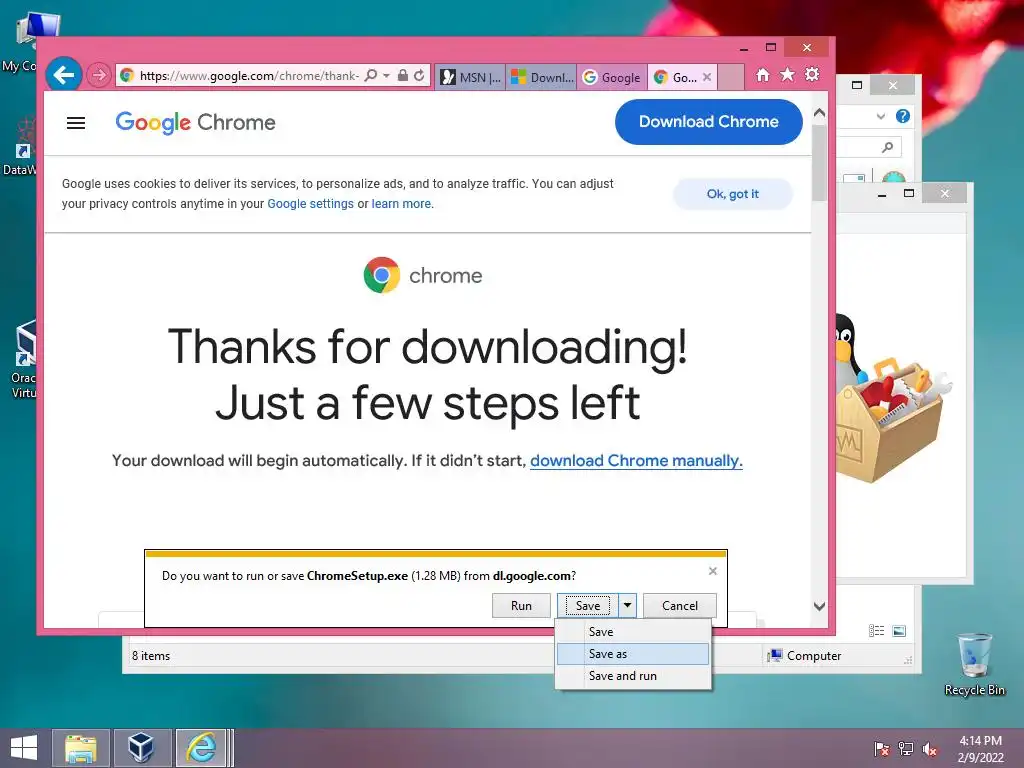Click search icon in Explorer window
Screen dimensions: 1024x768
(887, 148)
